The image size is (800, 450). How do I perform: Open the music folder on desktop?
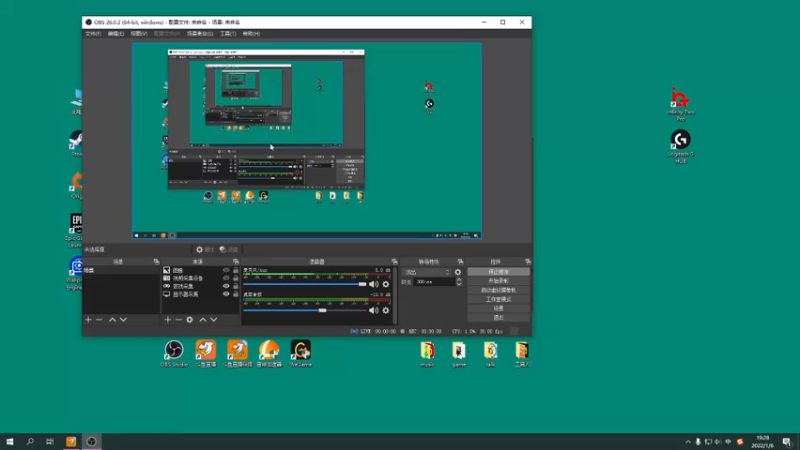point(427,355)
